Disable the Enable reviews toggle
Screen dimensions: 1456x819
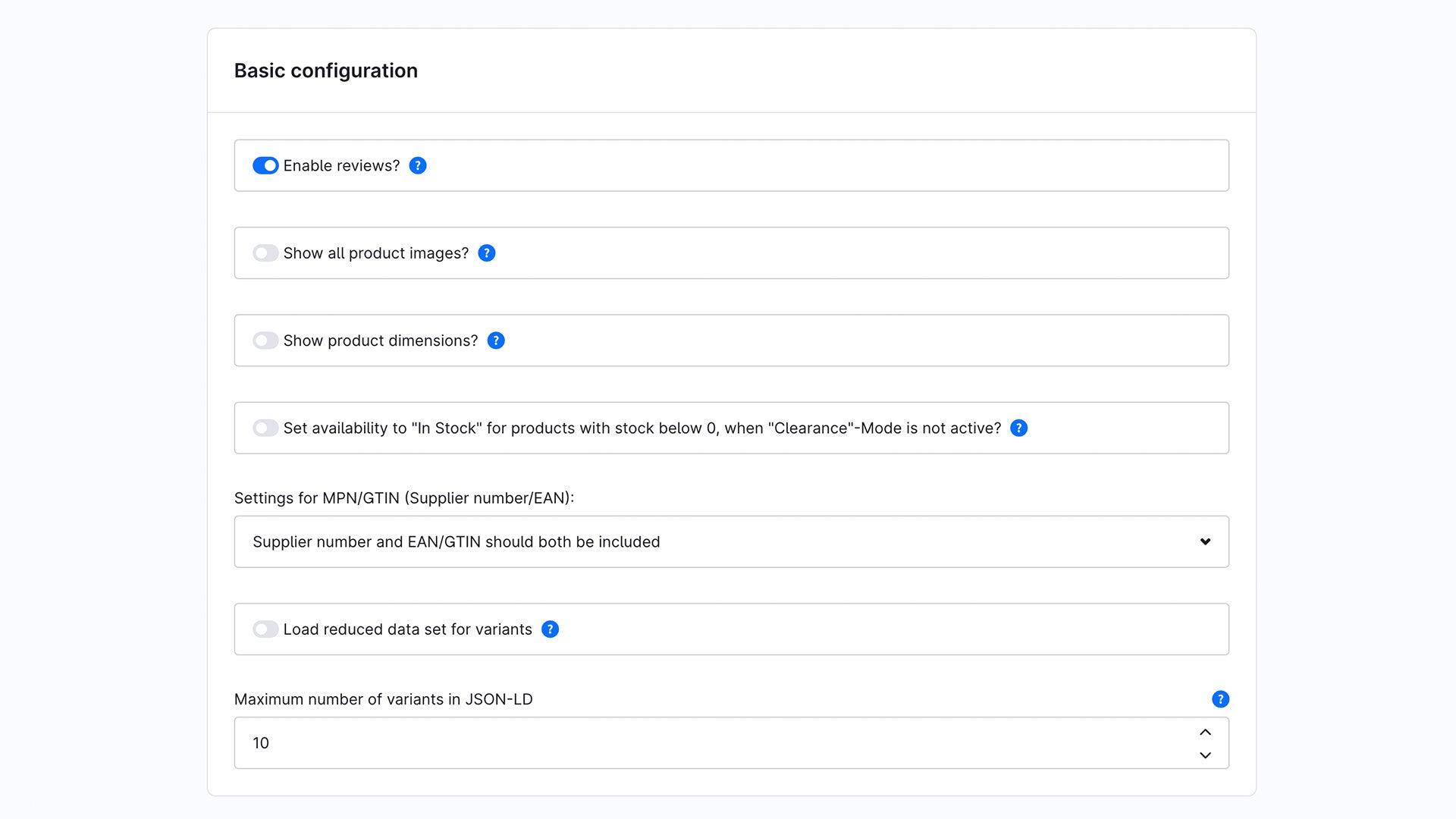coord(265,165)
